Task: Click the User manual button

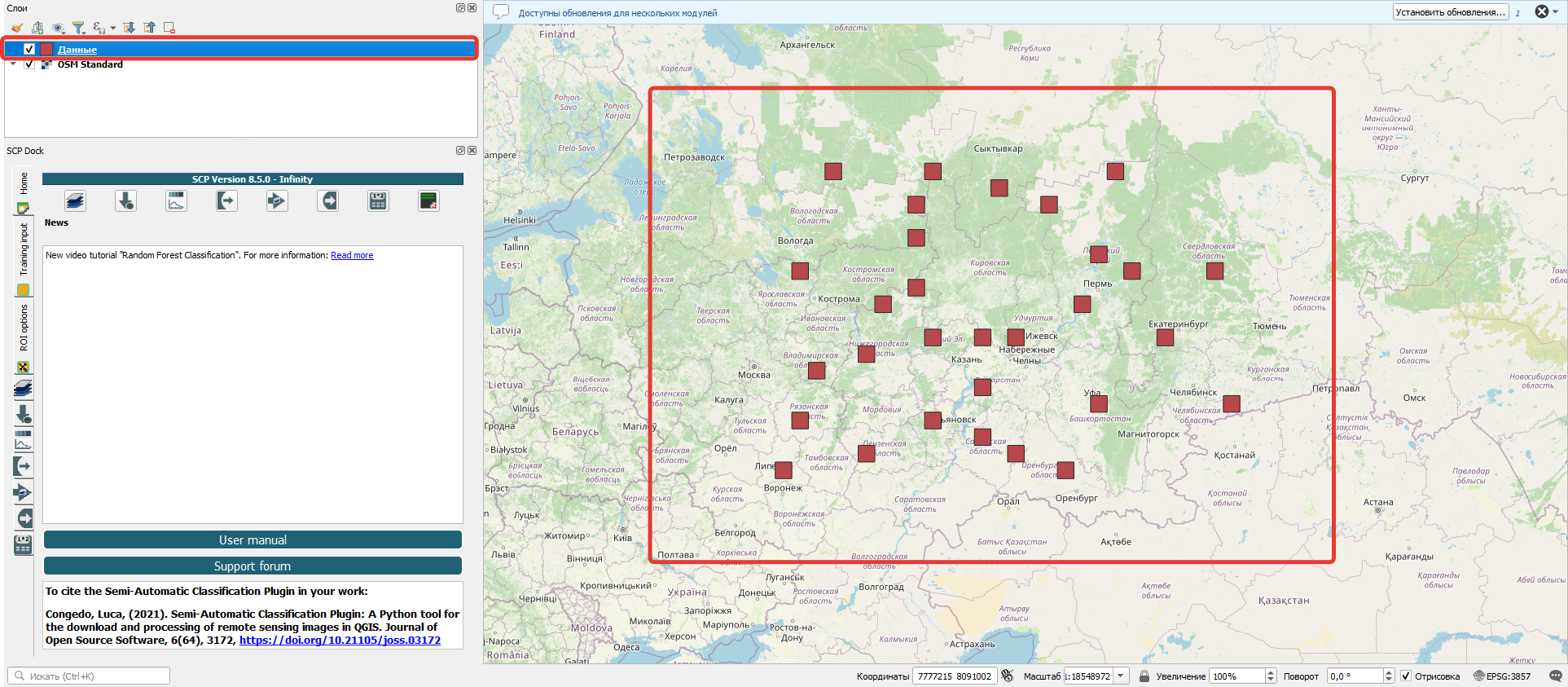Action: pyautogui.click(x=253, y=539)
